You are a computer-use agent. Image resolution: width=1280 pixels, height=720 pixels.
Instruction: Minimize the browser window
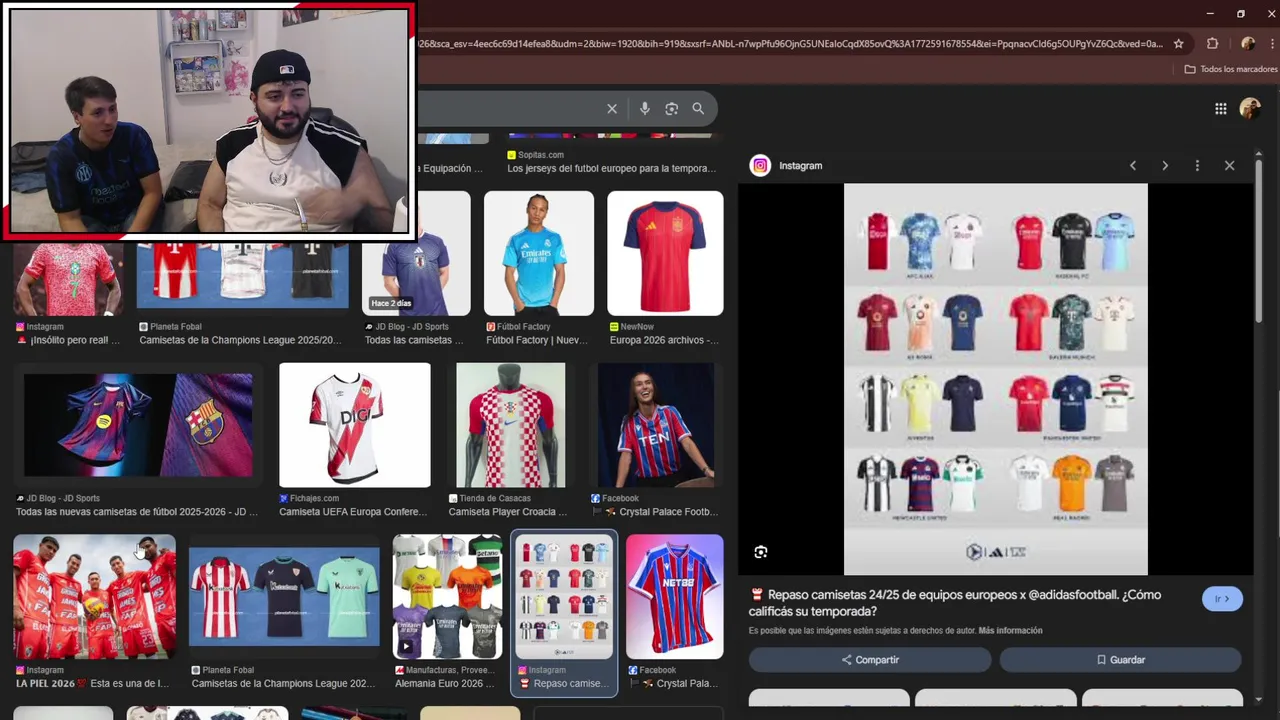(x=1210, y=13)
